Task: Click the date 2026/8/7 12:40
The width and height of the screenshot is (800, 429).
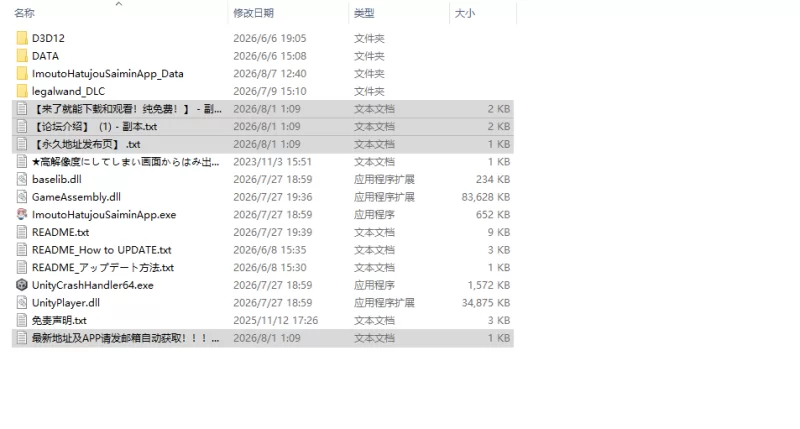Action: (x=270, y=73)
